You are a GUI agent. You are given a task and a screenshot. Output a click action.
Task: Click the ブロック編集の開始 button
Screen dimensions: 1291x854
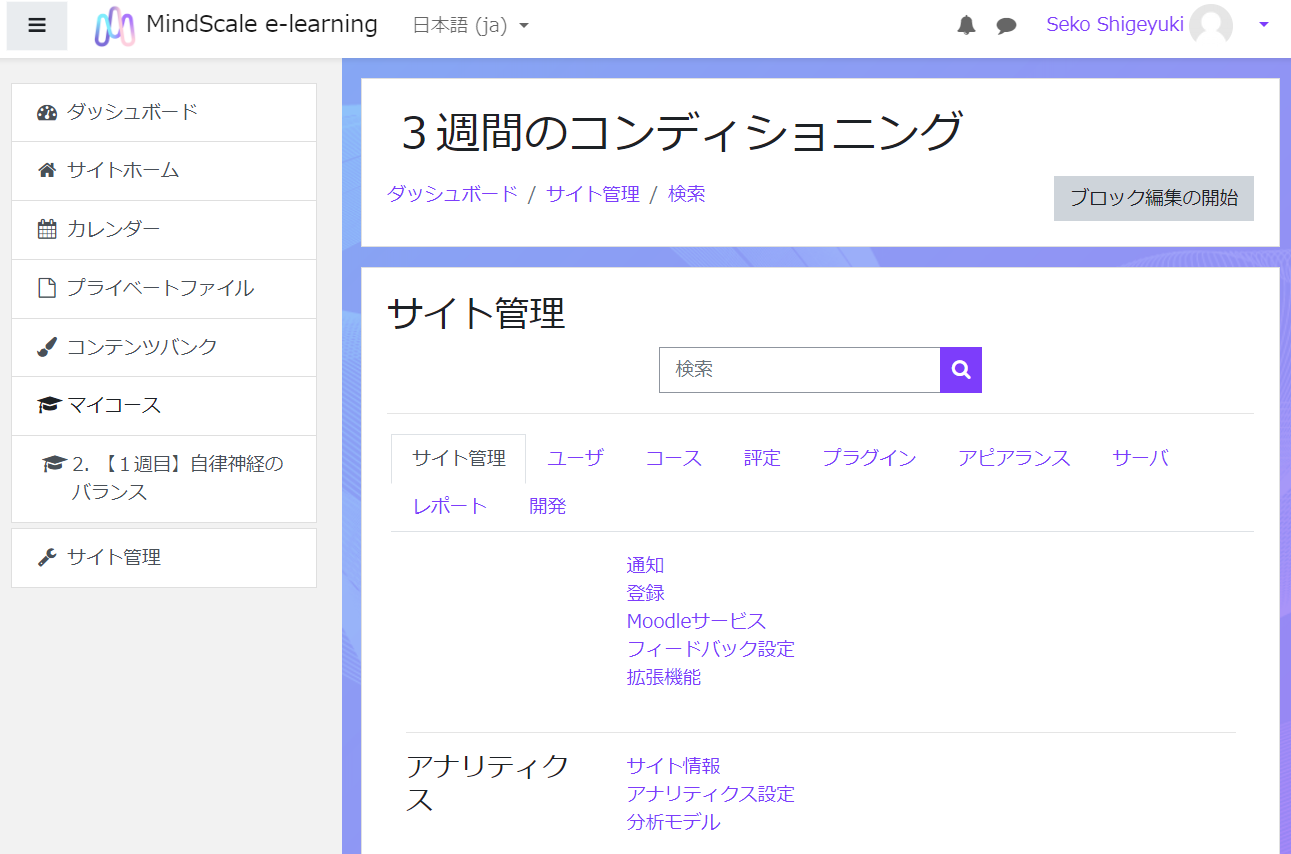(1154, 198)
